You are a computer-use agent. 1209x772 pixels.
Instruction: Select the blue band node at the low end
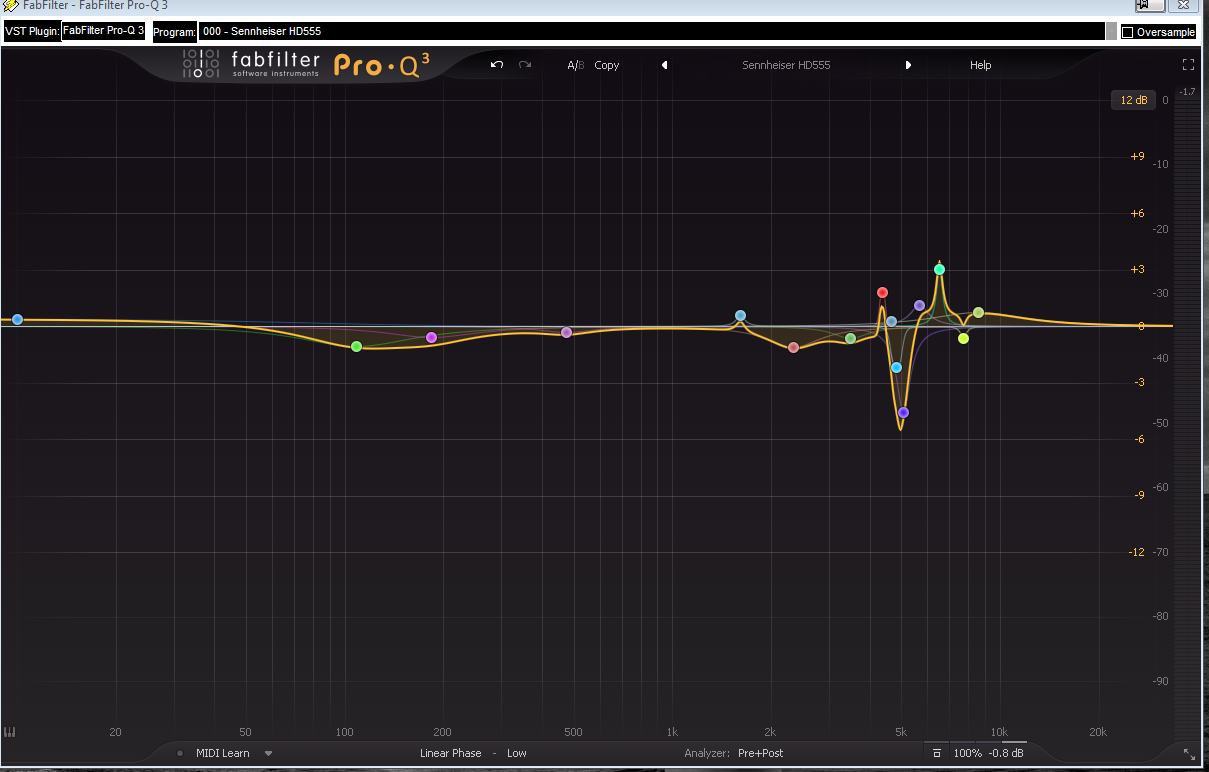pyautogui.click(x=17, y=319)
